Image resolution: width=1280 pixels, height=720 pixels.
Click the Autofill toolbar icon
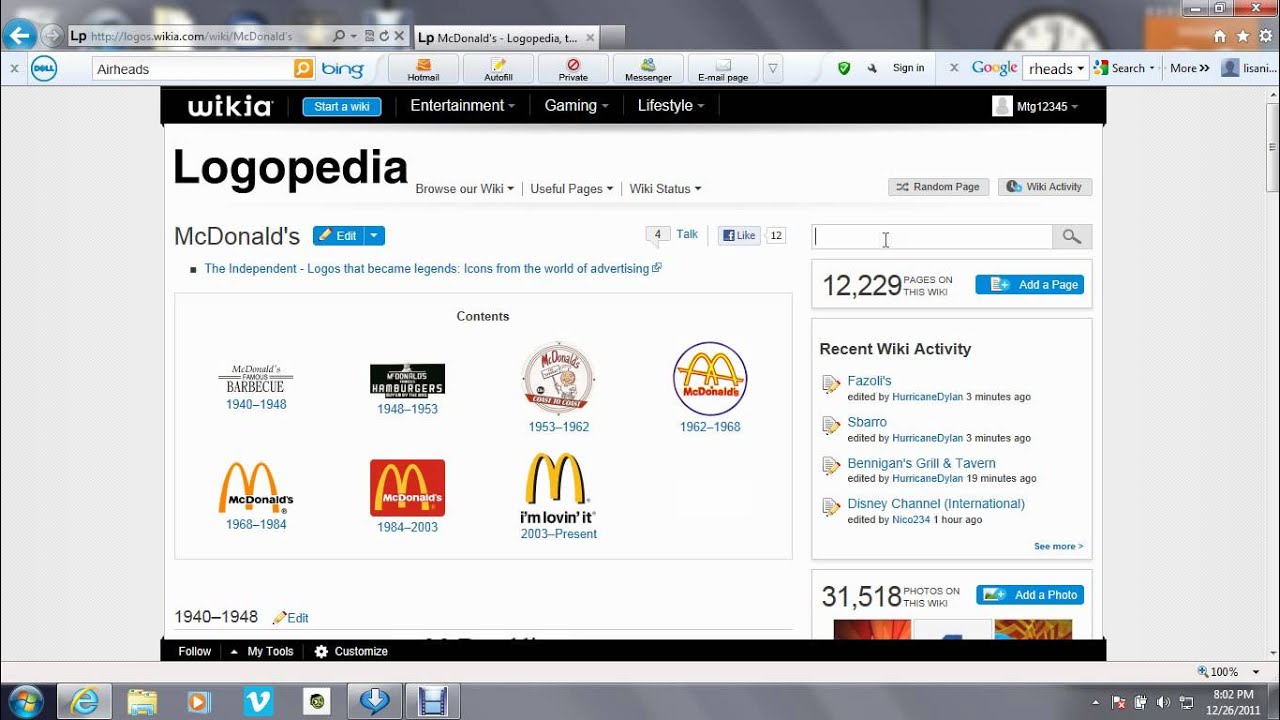click(498, 69)
